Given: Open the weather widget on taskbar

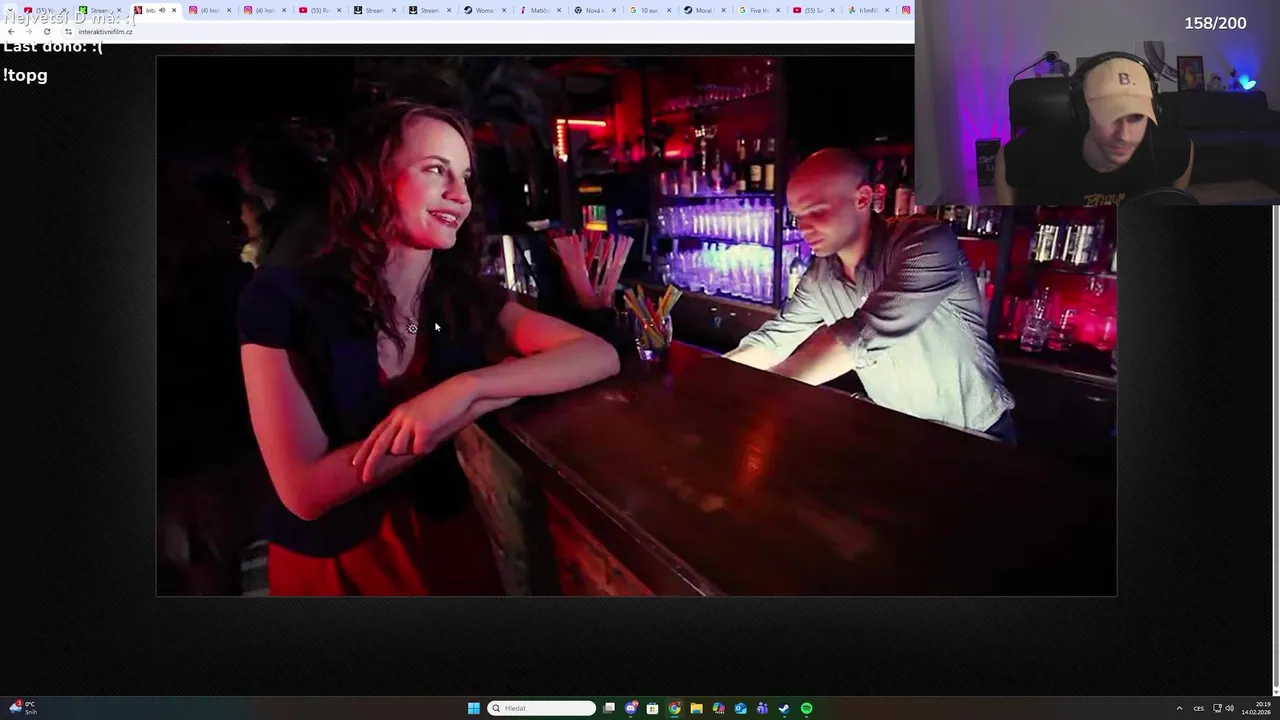Looking at the screenshot, I should click(24, 708).
